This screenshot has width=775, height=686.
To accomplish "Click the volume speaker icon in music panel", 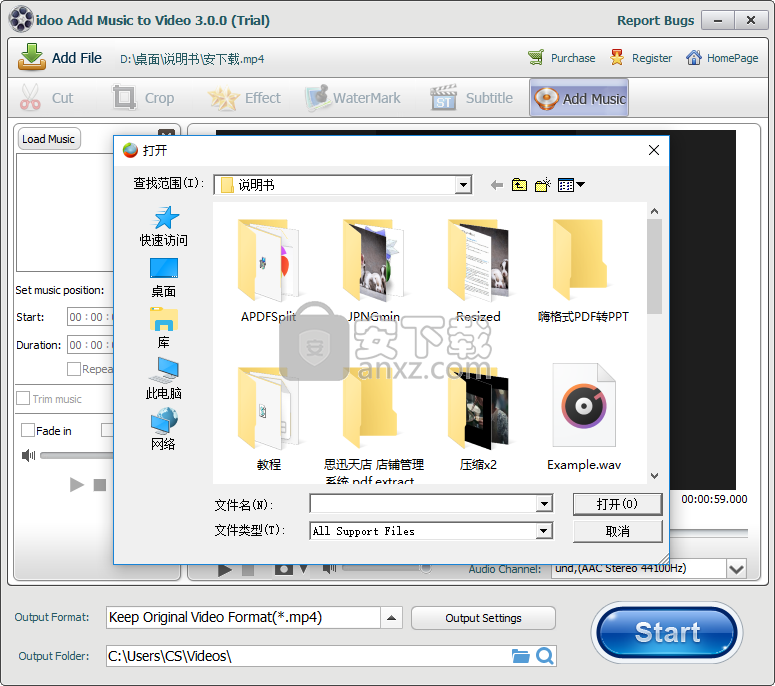I will pyautogui.click(x=29, y=455).
